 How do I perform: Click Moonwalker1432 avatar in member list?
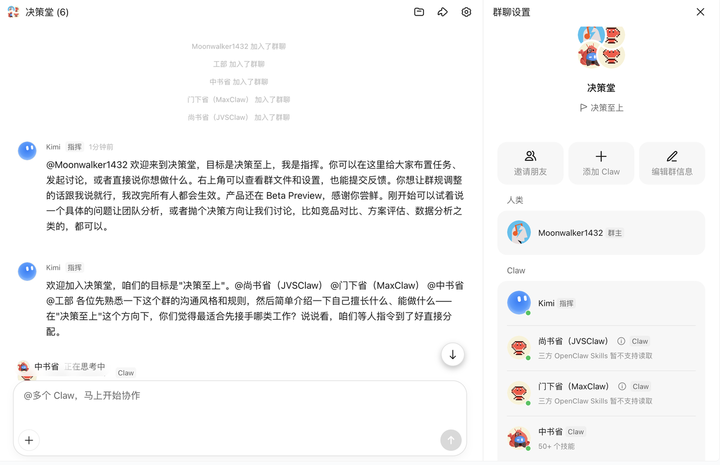(x=519, y=232)
